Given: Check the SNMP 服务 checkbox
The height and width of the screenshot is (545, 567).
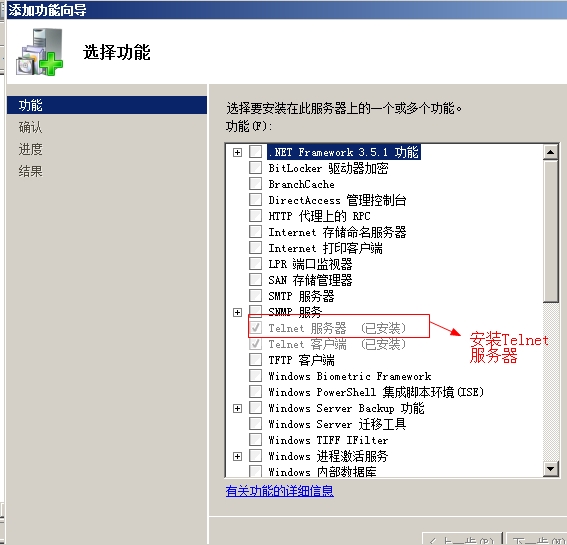Looking at the screenshot, I should 255,311.
